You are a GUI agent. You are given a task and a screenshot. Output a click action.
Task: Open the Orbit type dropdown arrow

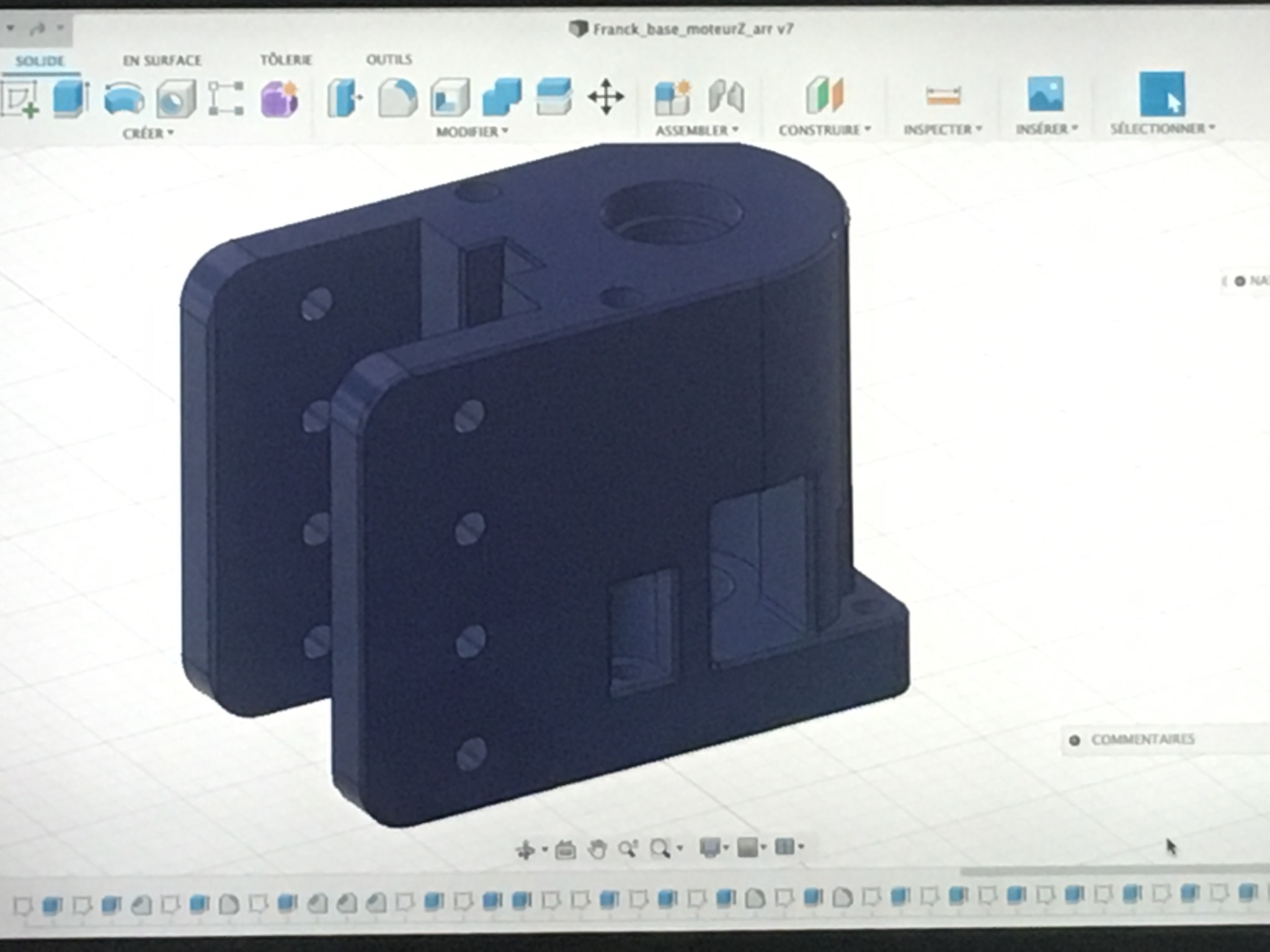pyautogui.click(x=544, y=849)
